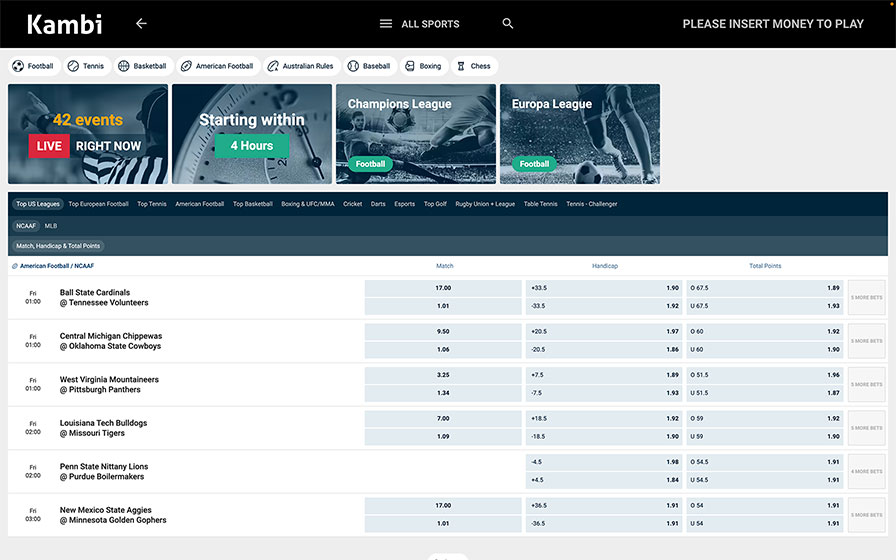Switch to Top European Football tab

(x=98, y=204)
